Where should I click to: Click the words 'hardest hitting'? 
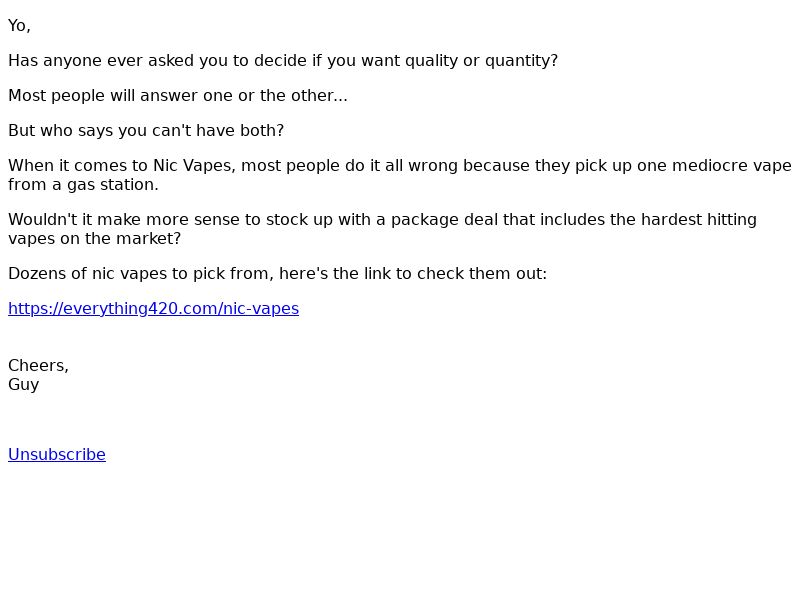pos(698,220)
